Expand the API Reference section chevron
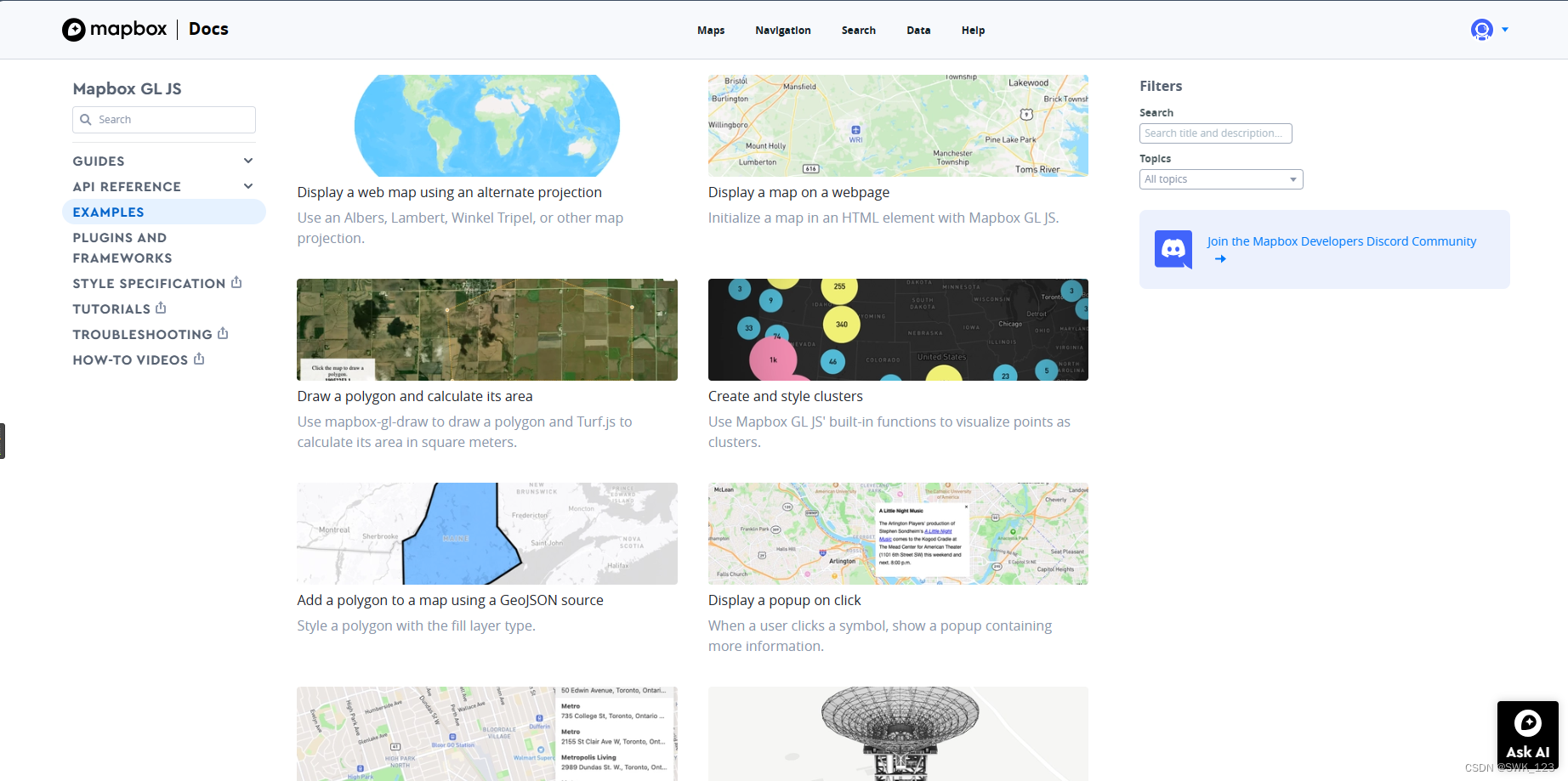The width and height of the screenshot is (1568, 781). pos(248,186)
